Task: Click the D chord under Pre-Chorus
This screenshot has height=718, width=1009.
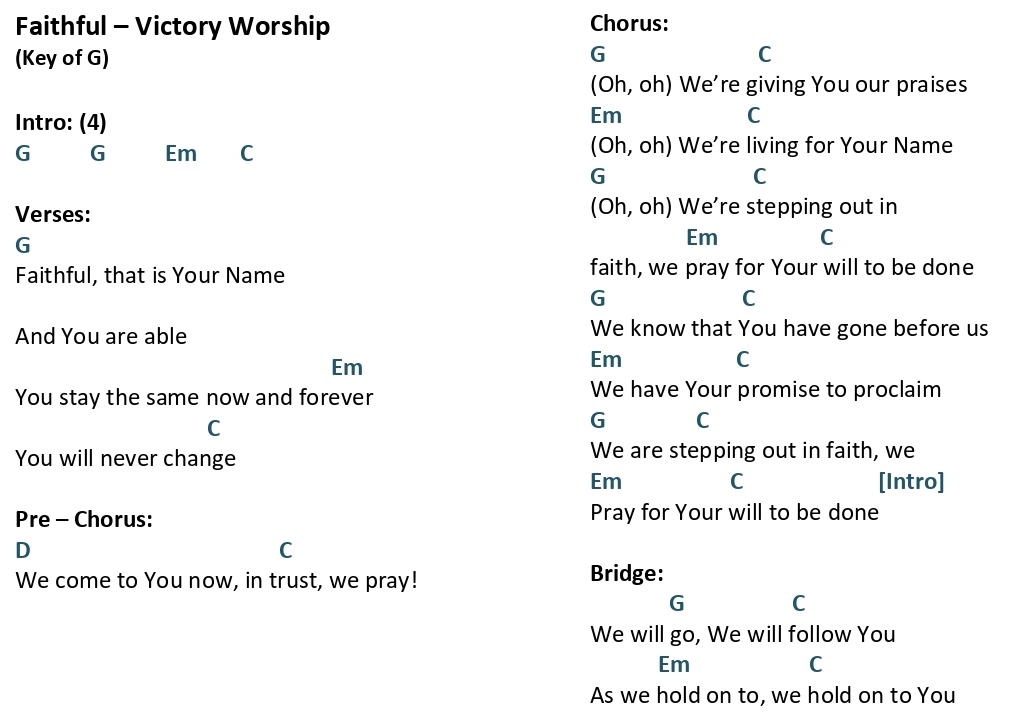Action: [x=23, y=550]
